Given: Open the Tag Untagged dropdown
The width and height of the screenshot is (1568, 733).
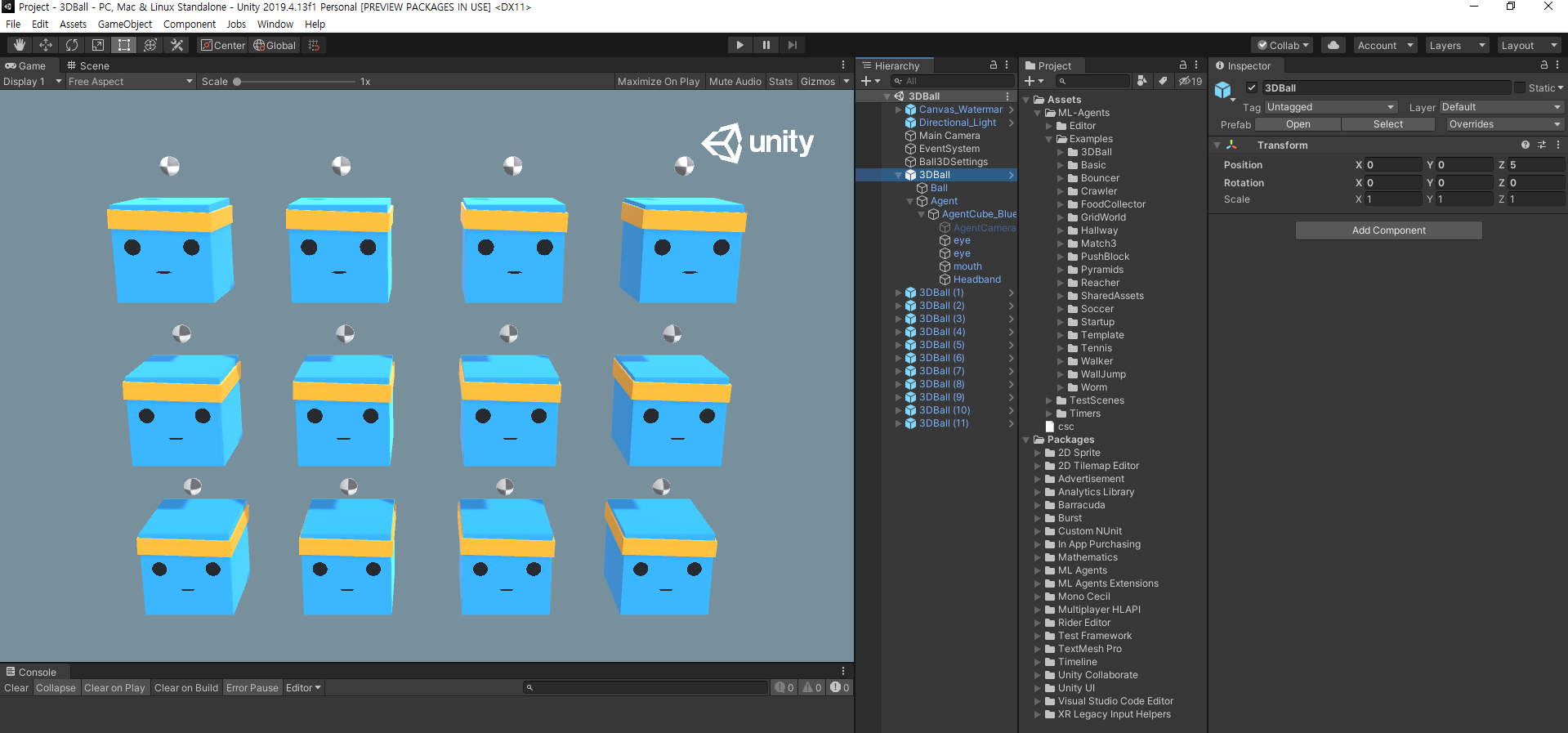Looking at the screenshot, I should pyautogui.click(x=1331, y=107).
